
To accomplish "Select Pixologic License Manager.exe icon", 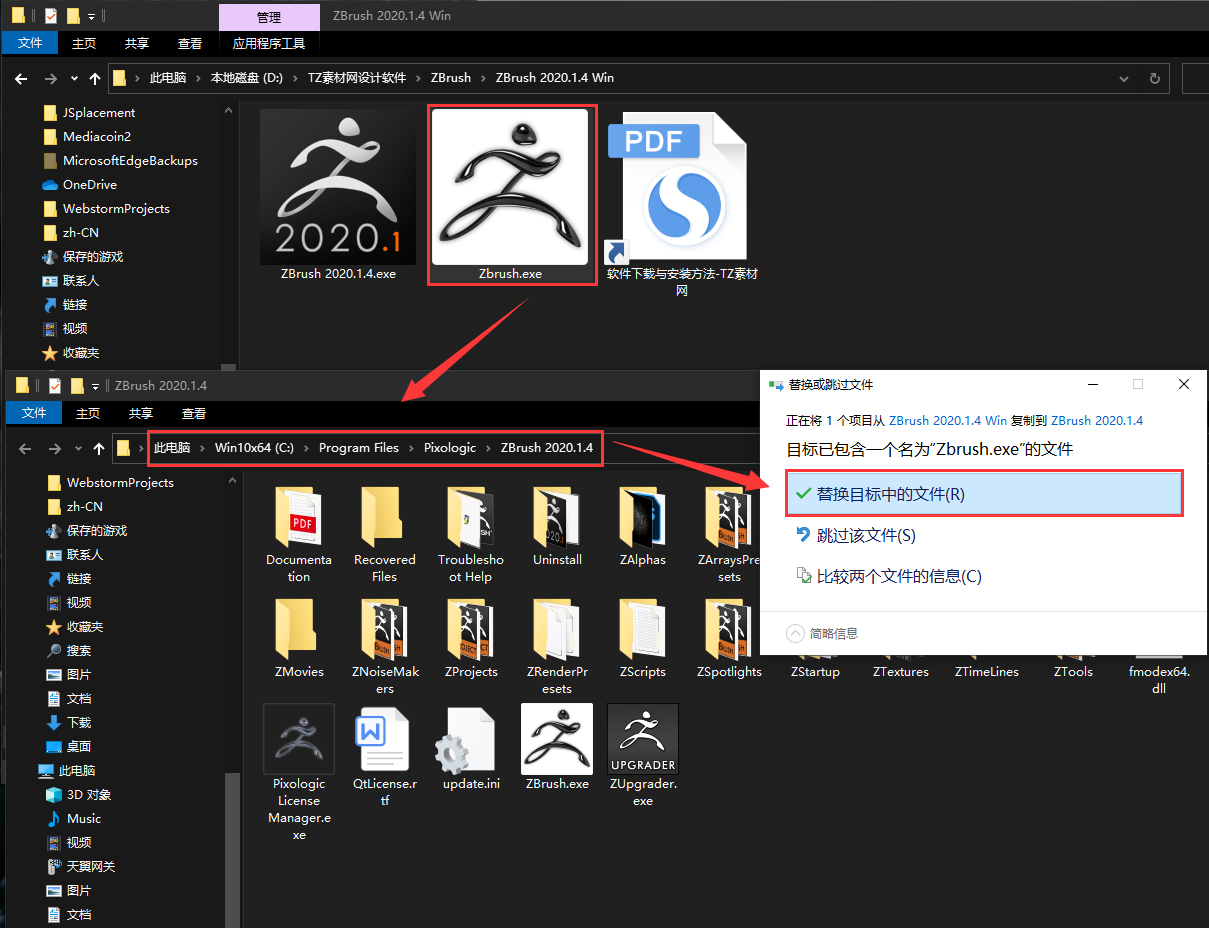I will pyautogui.click(x=299, y=739).
